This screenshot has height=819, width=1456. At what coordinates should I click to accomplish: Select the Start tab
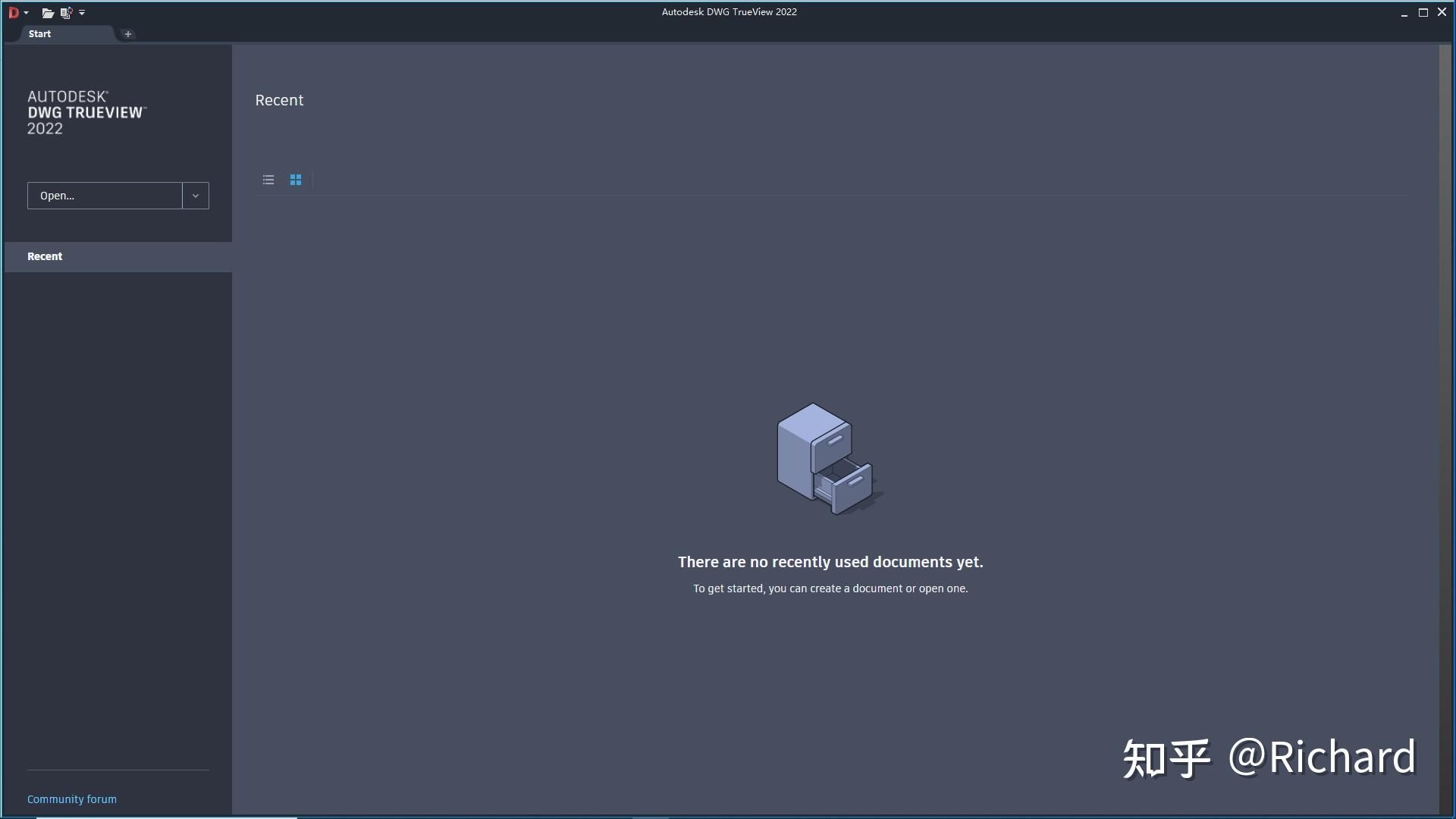pos(40,34)
